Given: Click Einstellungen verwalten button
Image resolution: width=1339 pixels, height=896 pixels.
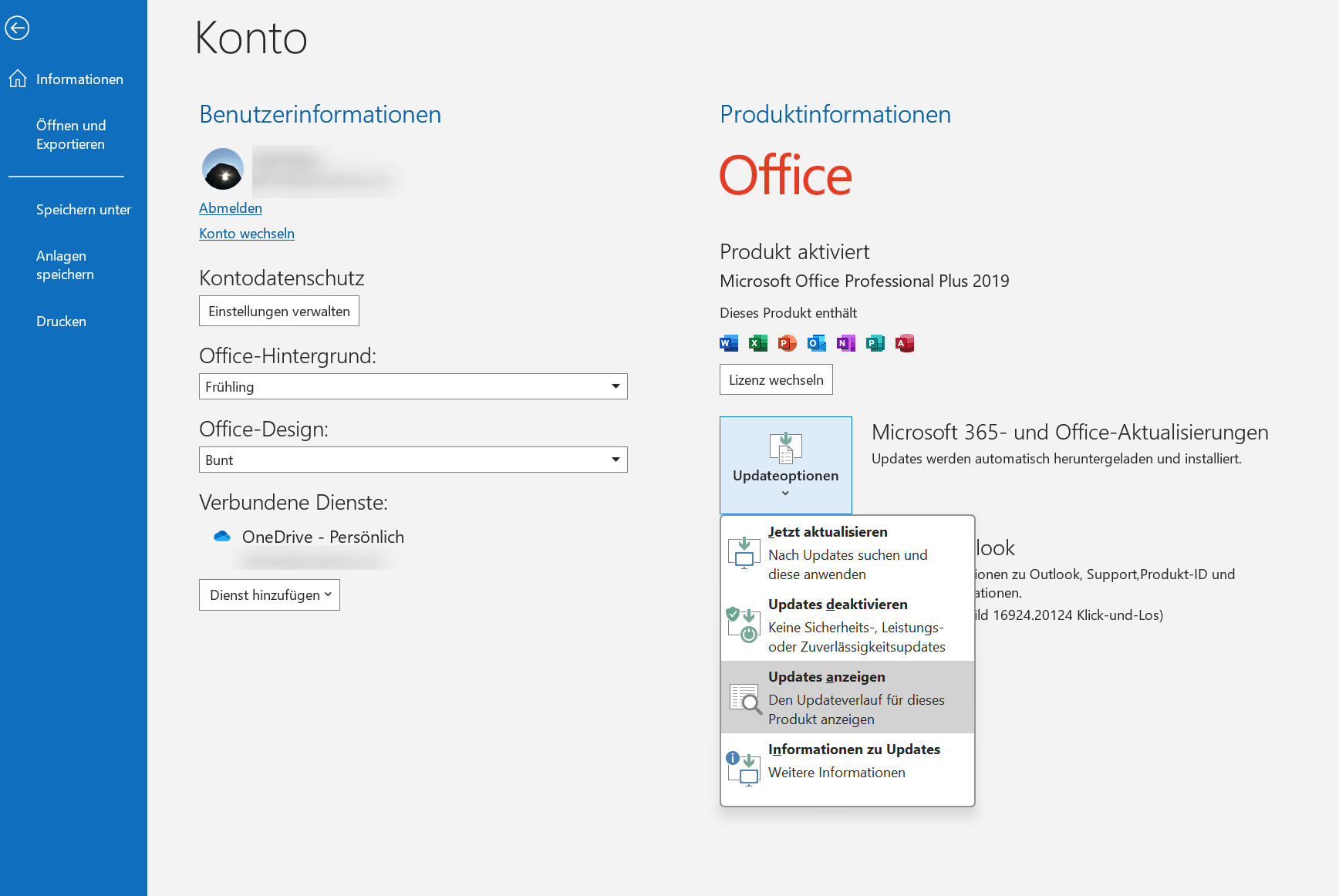Looking at the screenshot, I should (x=279, y=311).
